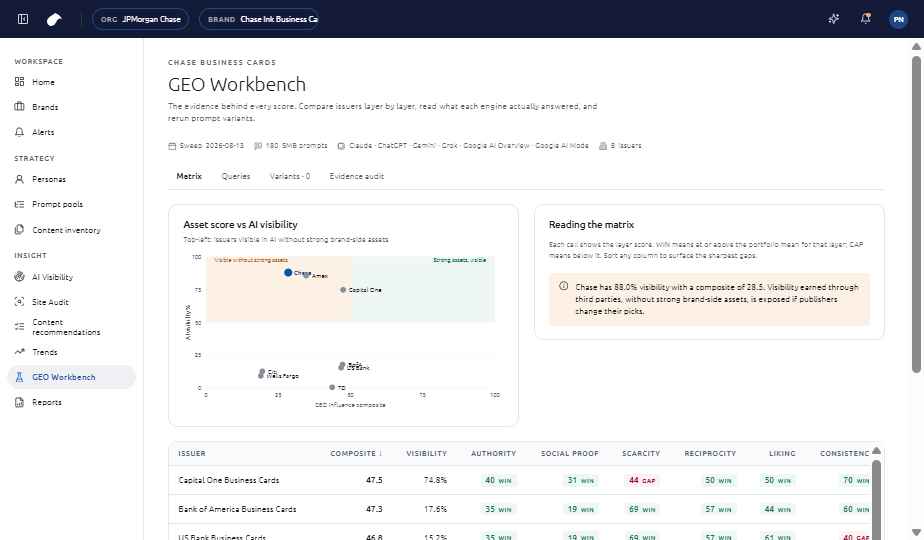Sort table by Authority column
Image resolution: width=924 pixels, height=540 pixels.
click(493, 453)
